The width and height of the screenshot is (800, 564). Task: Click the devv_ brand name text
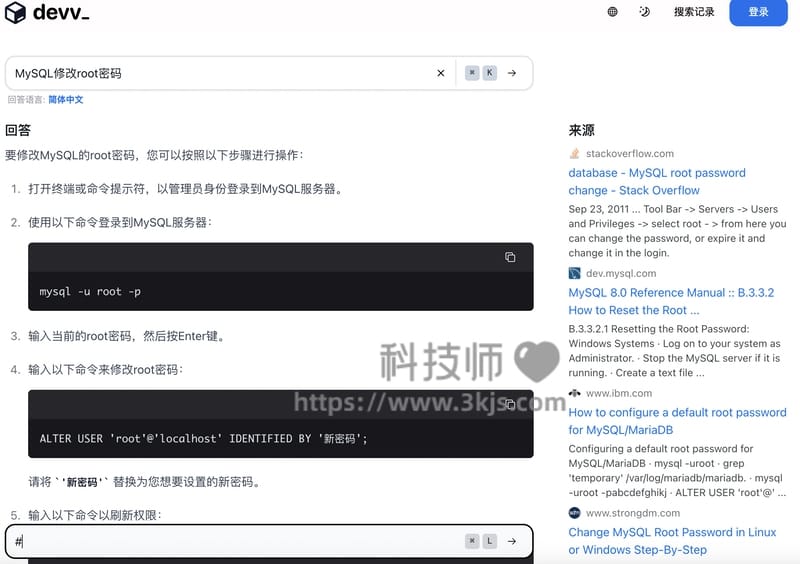[x=61, y=12]
